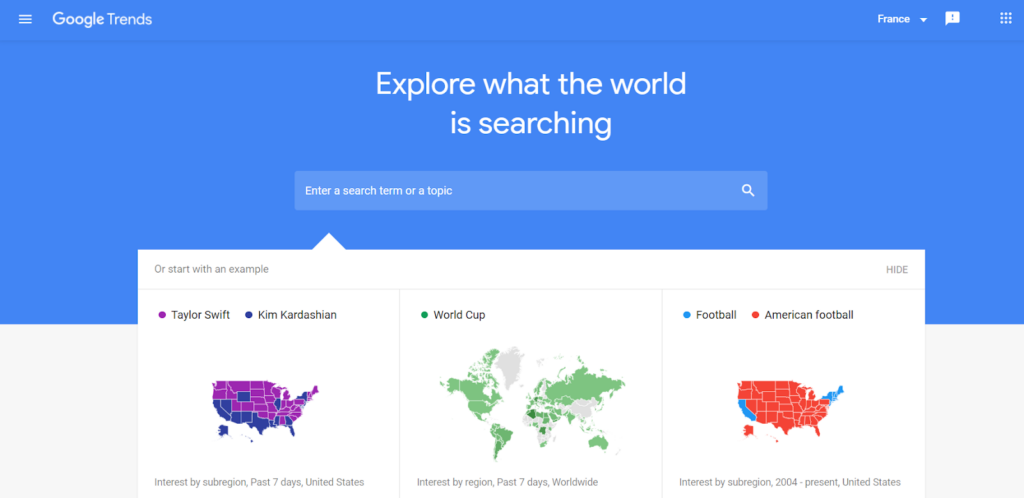Open the Taylor Swift US map
Image resolution: width=1024 pixels, height=498 pixels.
(x=266, y=407)
